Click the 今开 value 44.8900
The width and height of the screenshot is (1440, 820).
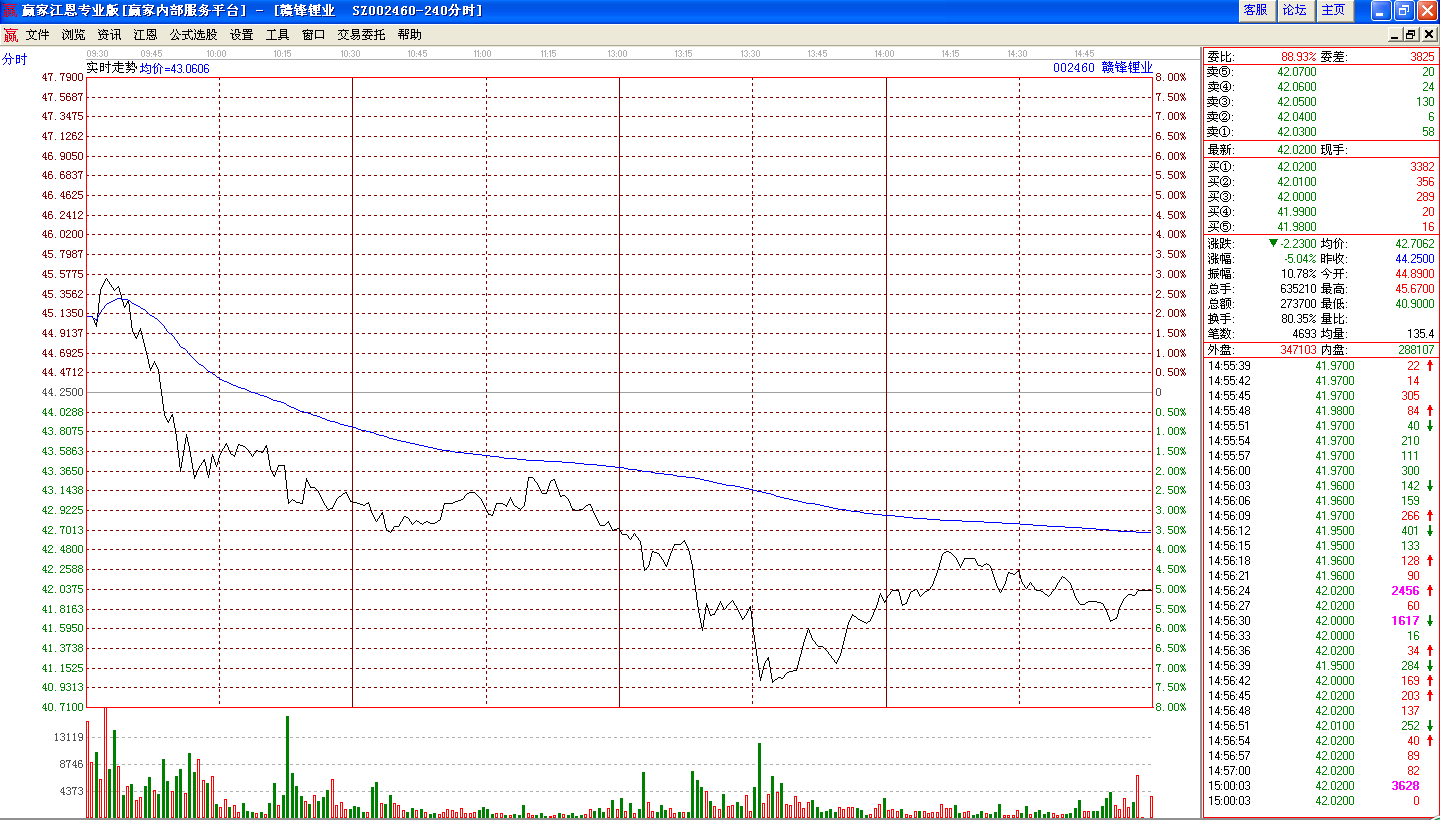[x=1415, y=273]
